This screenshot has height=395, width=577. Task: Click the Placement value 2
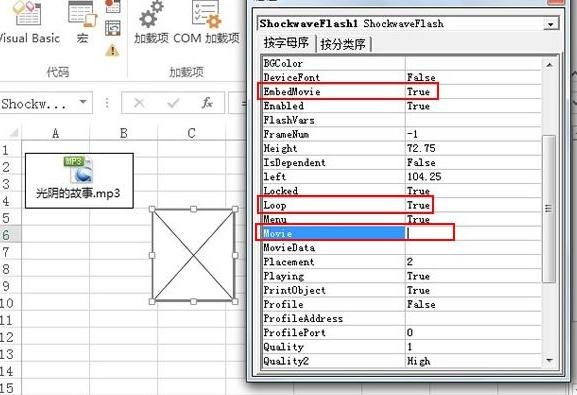pos(410,262)
